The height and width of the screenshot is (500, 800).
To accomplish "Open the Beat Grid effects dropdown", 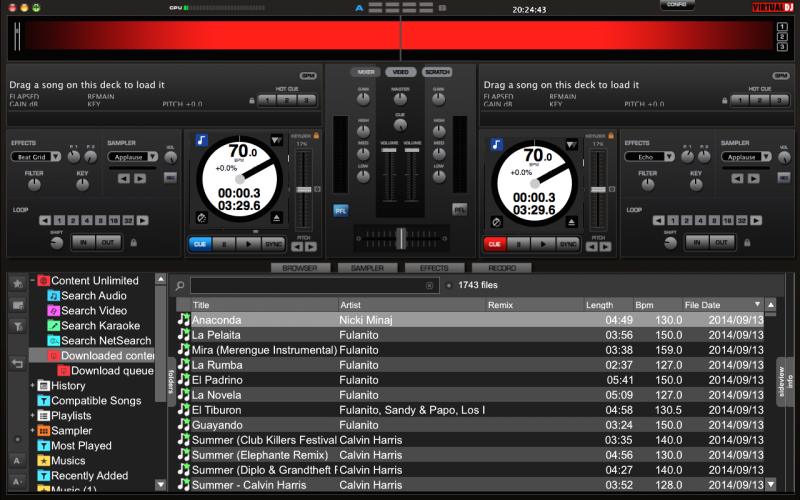I will 36,157.
